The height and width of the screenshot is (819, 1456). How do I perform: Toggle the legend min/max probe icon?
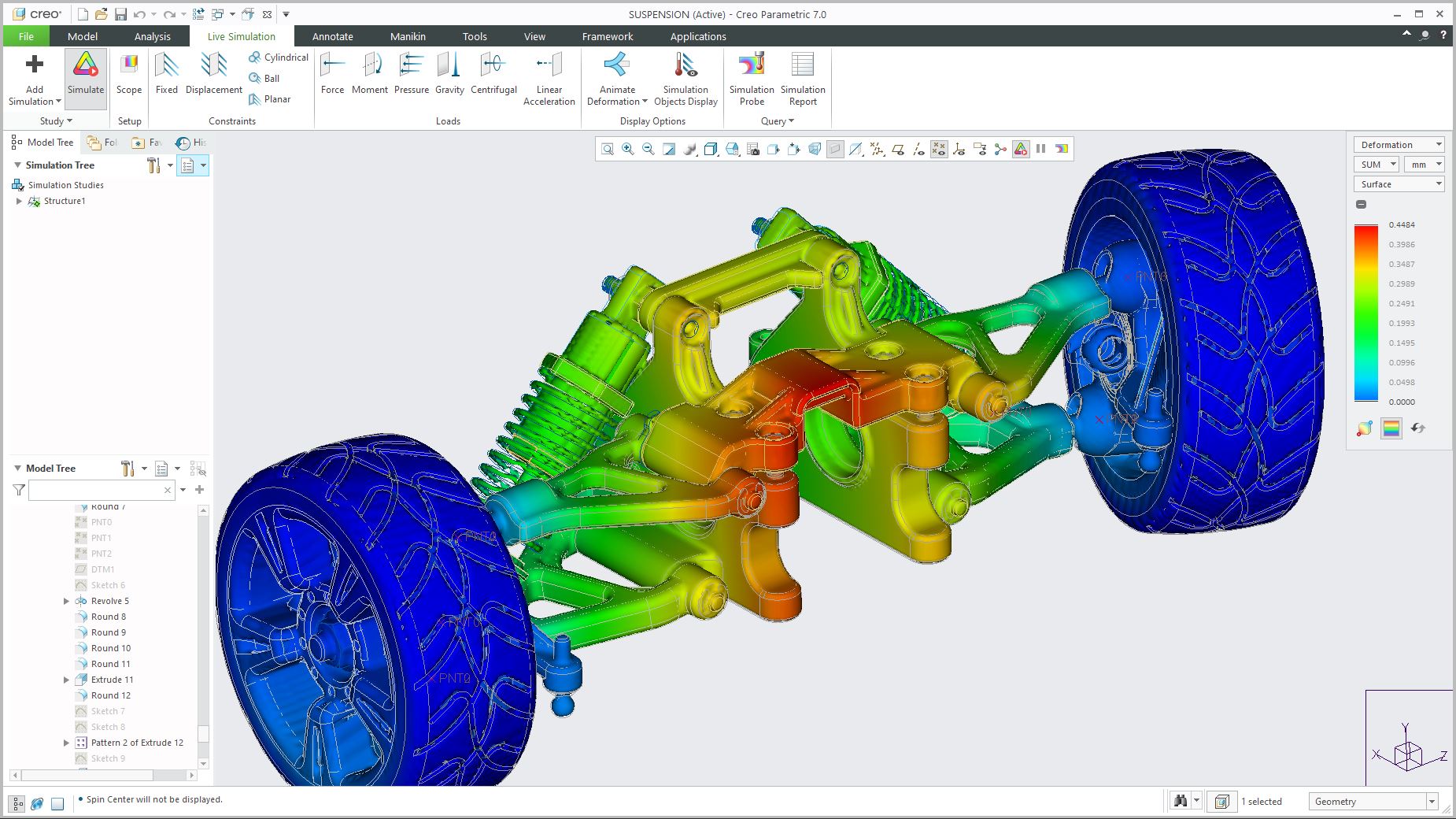click(x=1365, y=428)
